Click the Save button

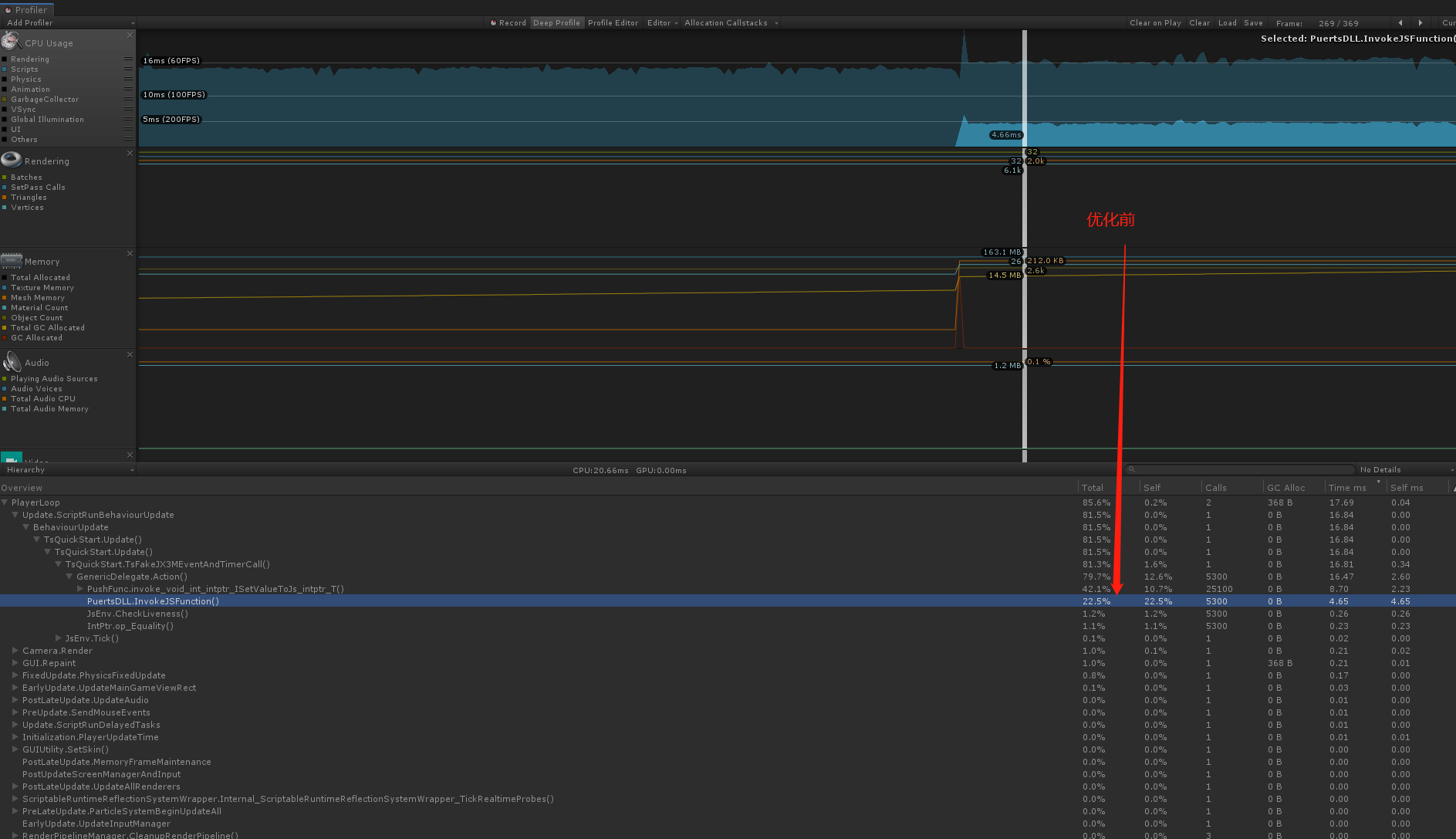click(1253, 22)
